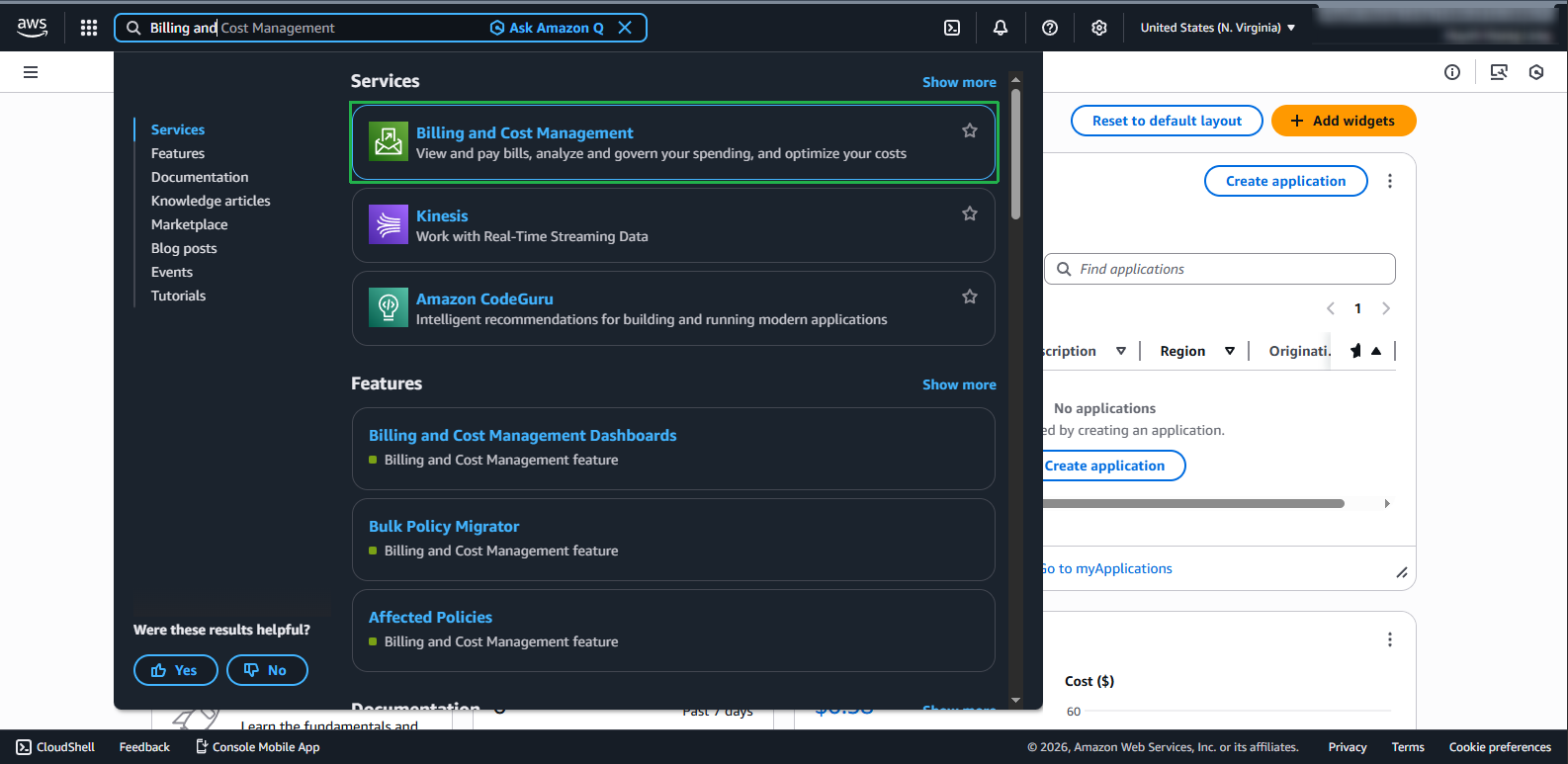Viewport: 1568px width, 764px height.
Task: Launch CloudShell from the top bar icon
Action: point(952,28)
